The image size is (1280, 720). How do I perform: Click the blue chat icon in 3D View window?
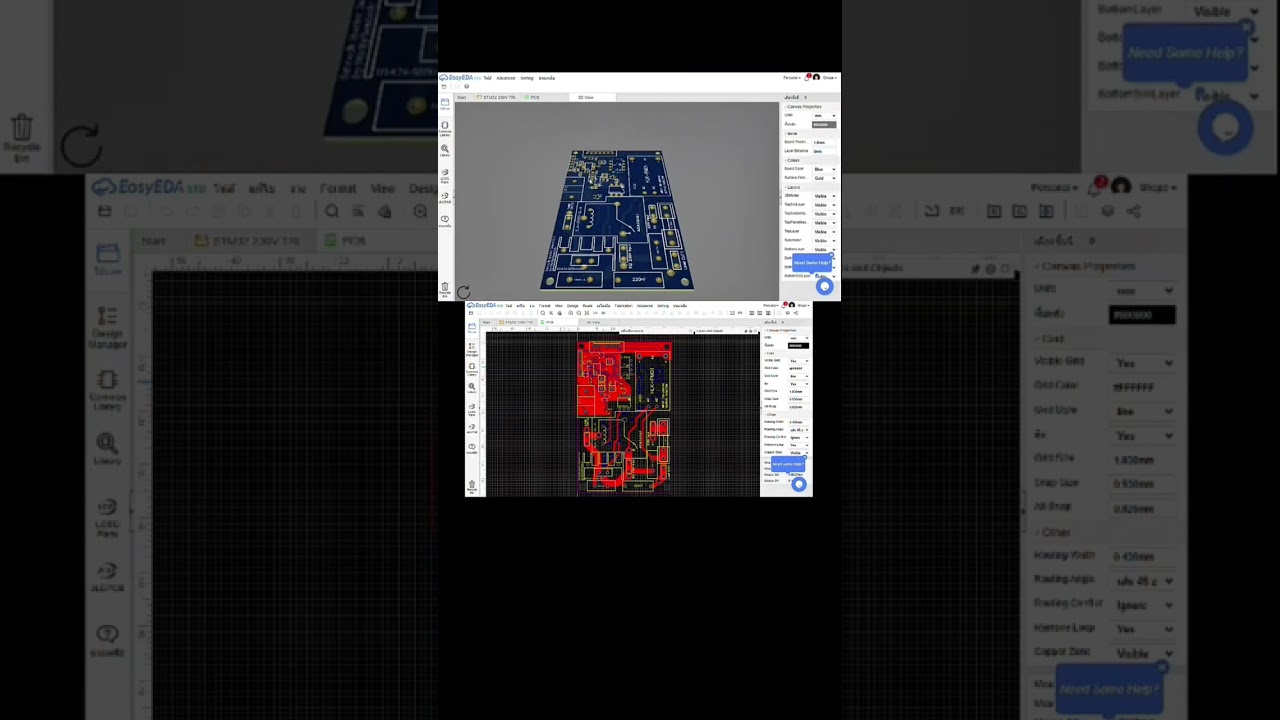[824, 286]
